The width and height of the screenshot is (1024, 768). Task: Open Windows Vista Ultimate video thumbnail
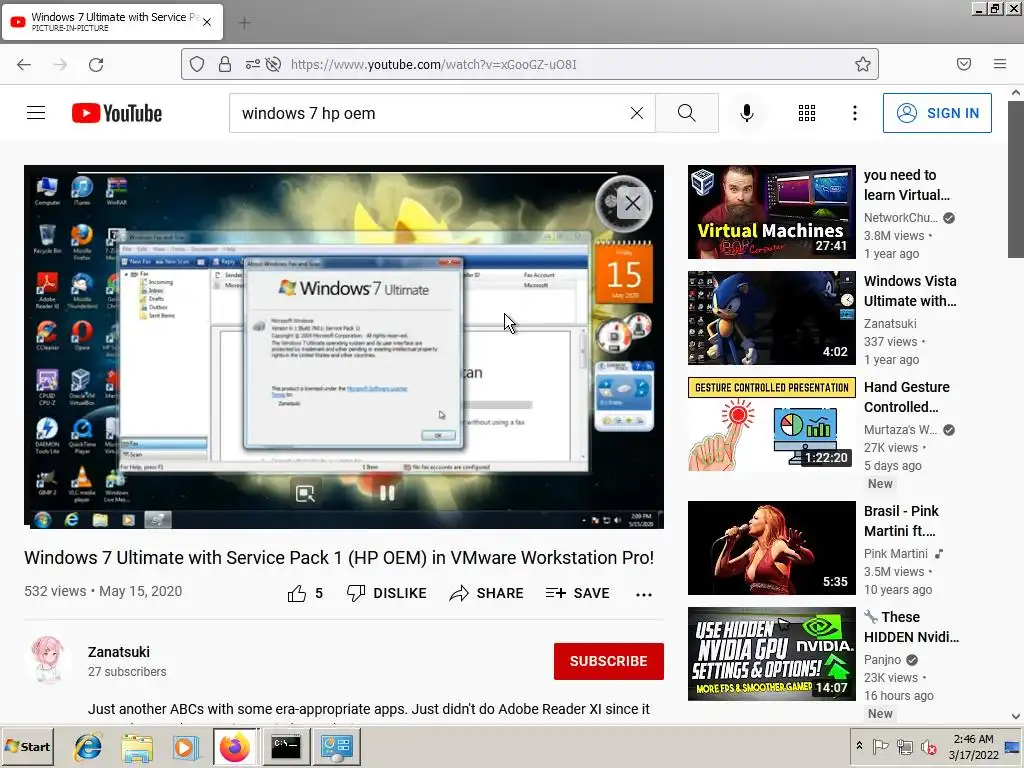(771, 318)
